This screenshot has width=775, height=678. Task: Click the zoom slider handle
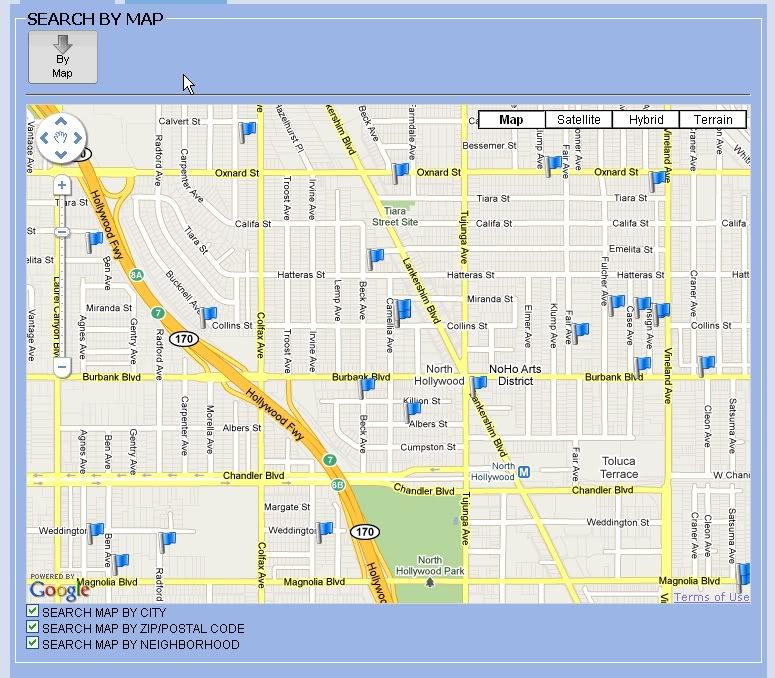62,232
